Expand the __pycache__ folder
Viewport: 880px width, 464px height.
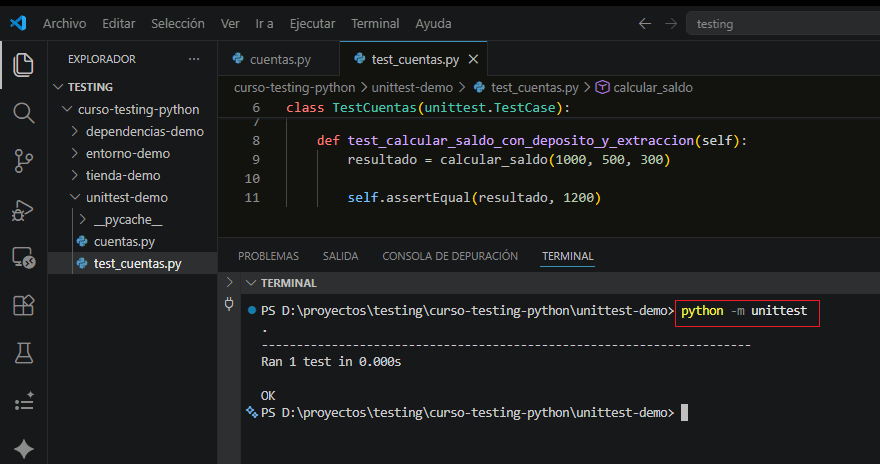pos(83,219)
